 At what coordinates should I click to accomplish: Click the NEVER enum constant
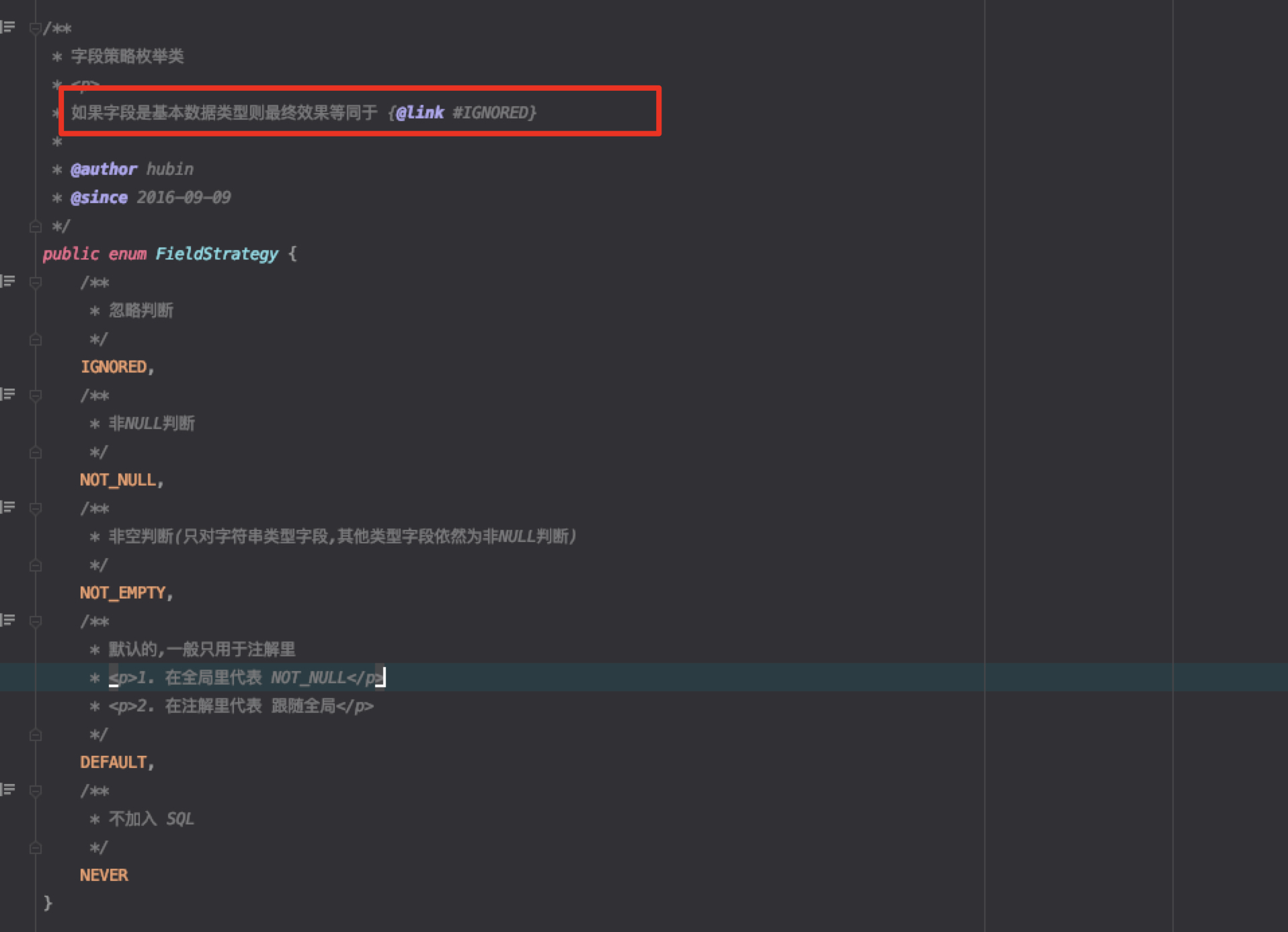[104, 875]
